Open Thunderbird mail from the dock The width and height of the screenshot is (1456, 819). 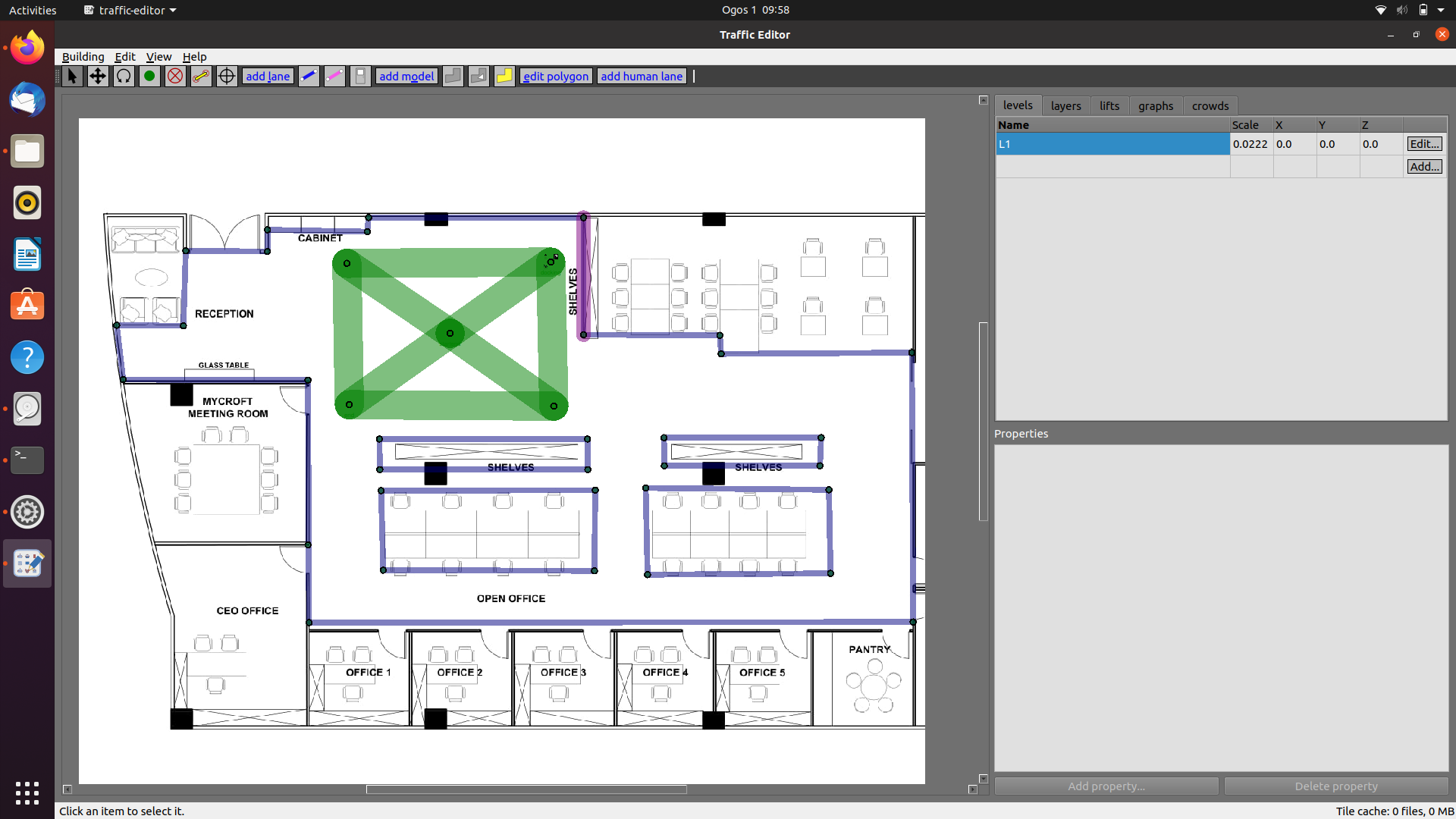pyautogui.click(x=27, y=99)
